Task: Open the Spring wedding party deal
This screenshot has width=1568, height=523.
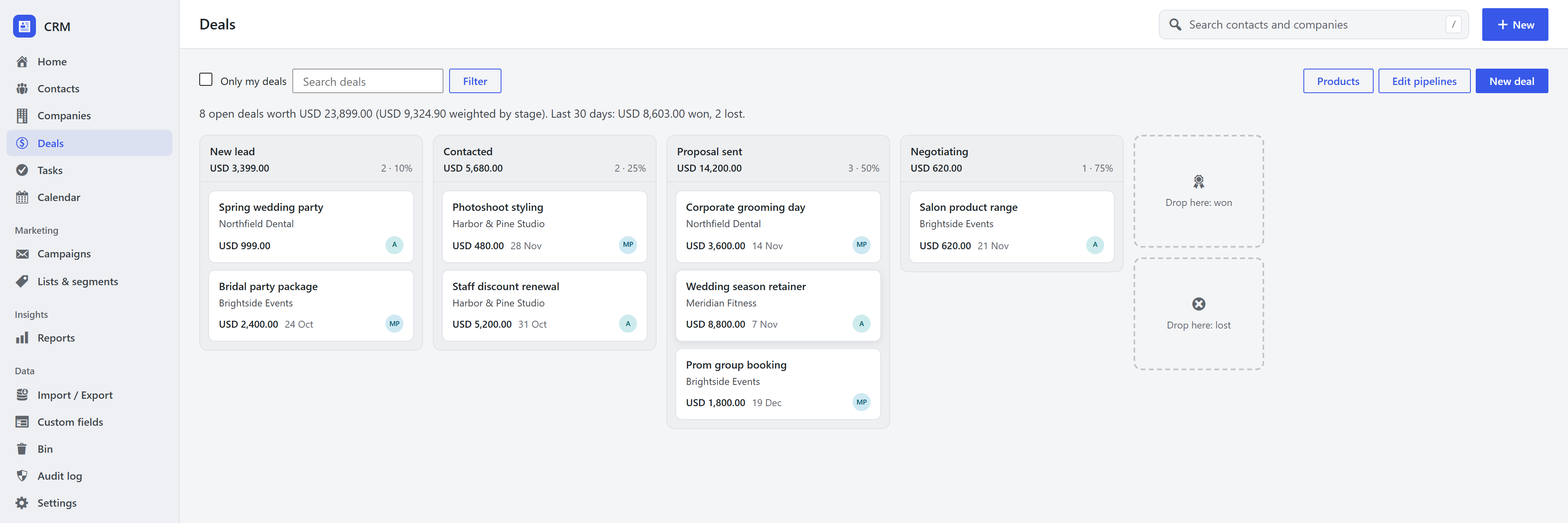Action: (x=310, y=226)
